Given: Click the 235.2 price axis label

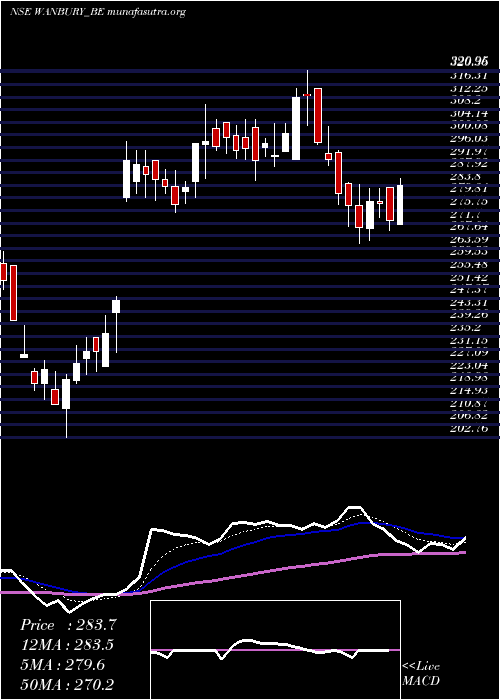Looking at the screenshot, I should [465, 328].
